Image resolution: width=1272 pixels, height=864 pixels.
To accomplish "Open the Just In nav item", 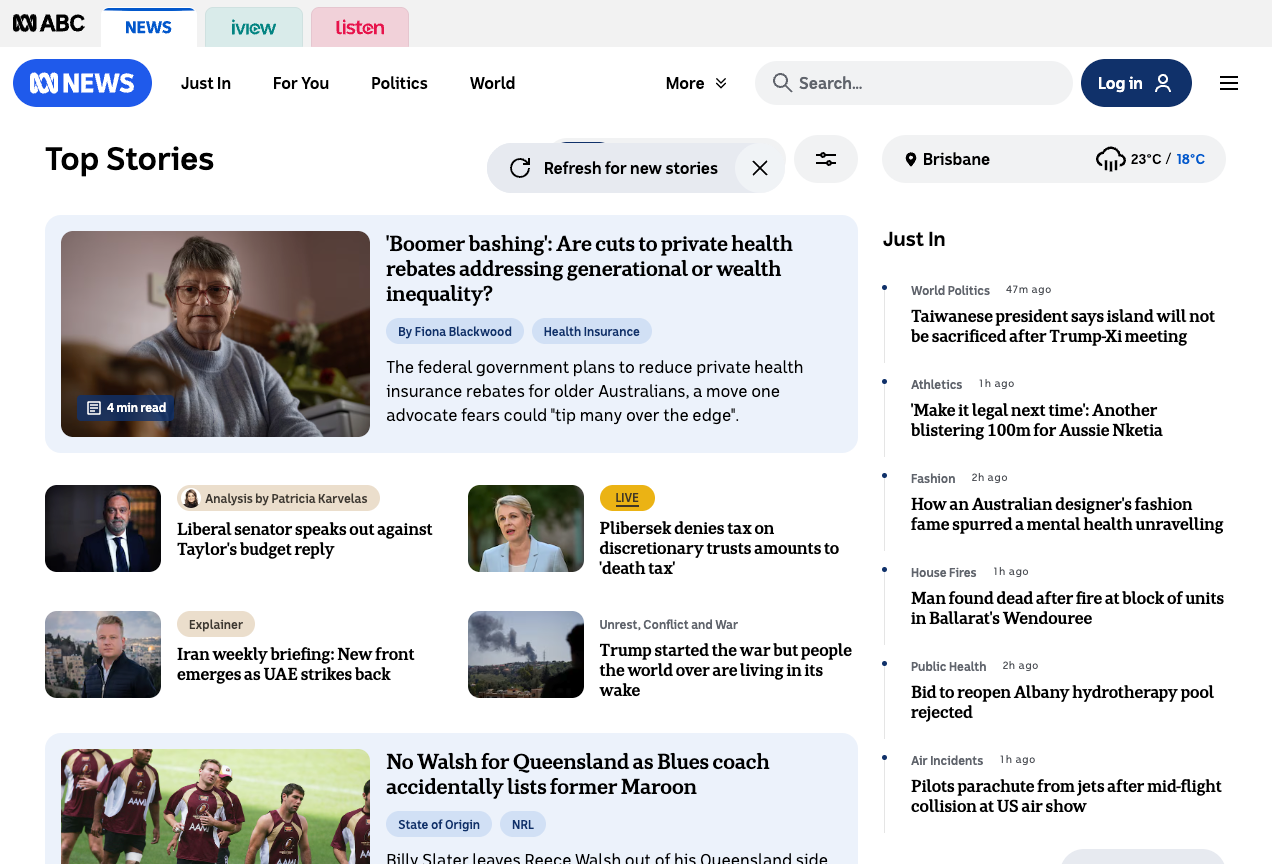I will pos(206,83).
